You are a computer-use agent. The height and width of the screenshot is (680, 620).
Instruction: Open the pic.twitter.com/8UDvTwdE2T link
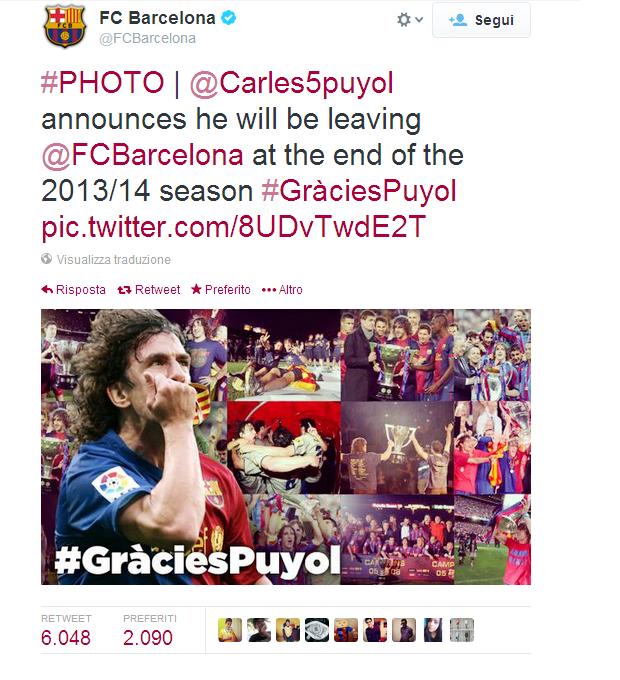pos(233,227)
